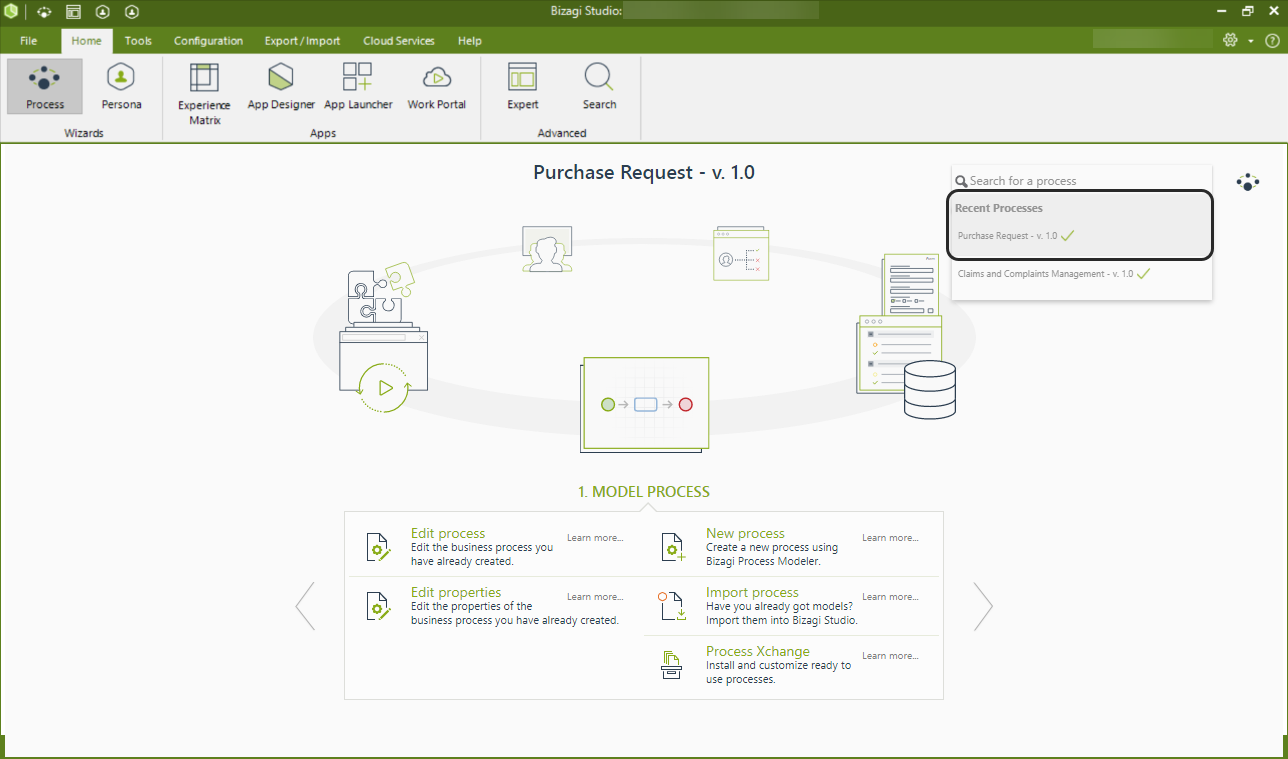Image resolution: width=1288 pixels, height=759 pixels.
Task: Open the Persona wizard
Action: (x=121, y=87)
